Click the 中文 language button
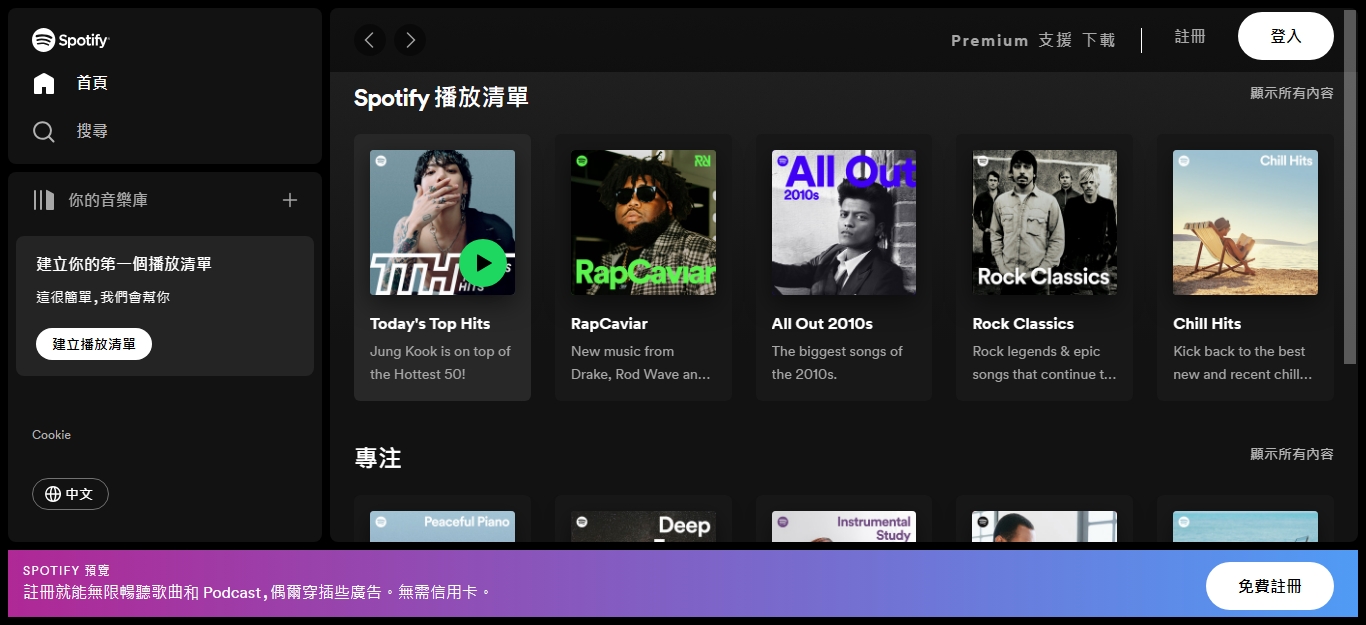The height and width of the screenshot is (625, 1366). pyautogui.click(x=70, y=494)
